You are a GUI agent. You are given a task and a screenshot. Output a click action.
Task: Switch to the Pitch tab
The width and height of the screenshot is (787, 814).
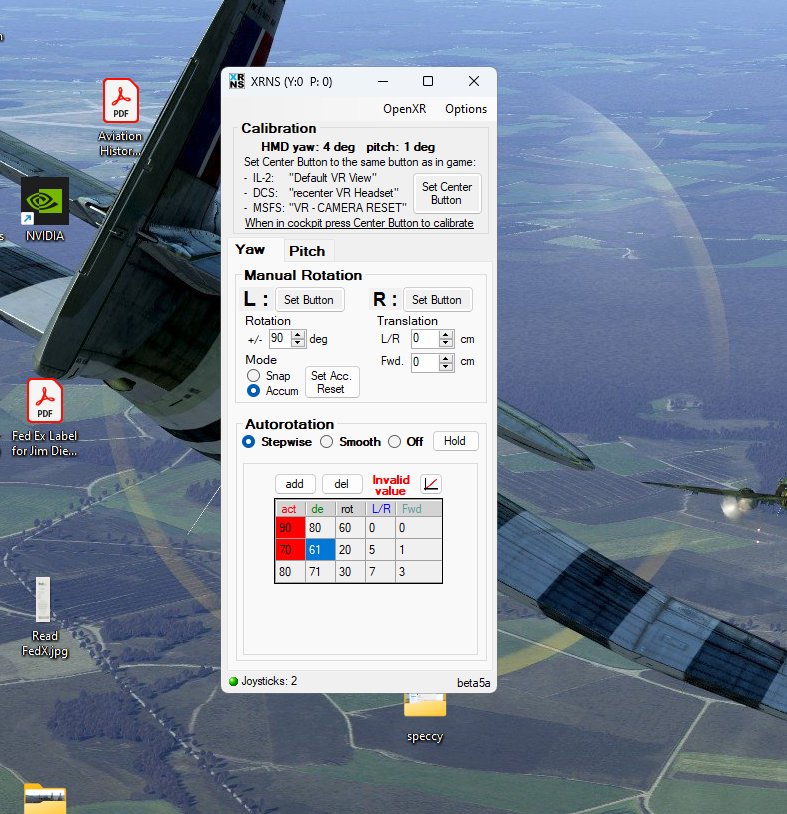pos(307,251)
